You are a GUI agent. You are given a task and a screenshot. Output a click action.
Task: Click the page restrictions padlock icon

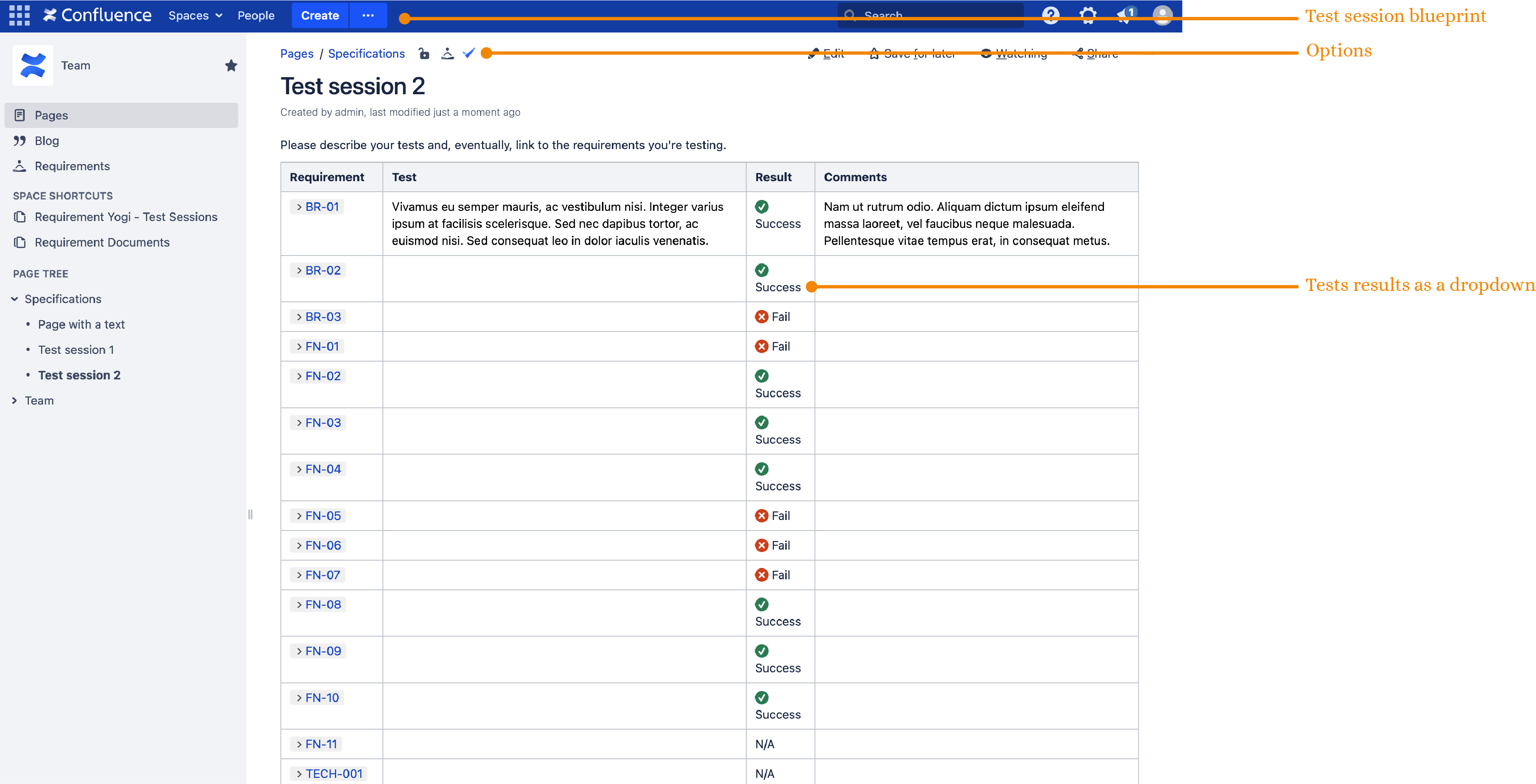424,54
